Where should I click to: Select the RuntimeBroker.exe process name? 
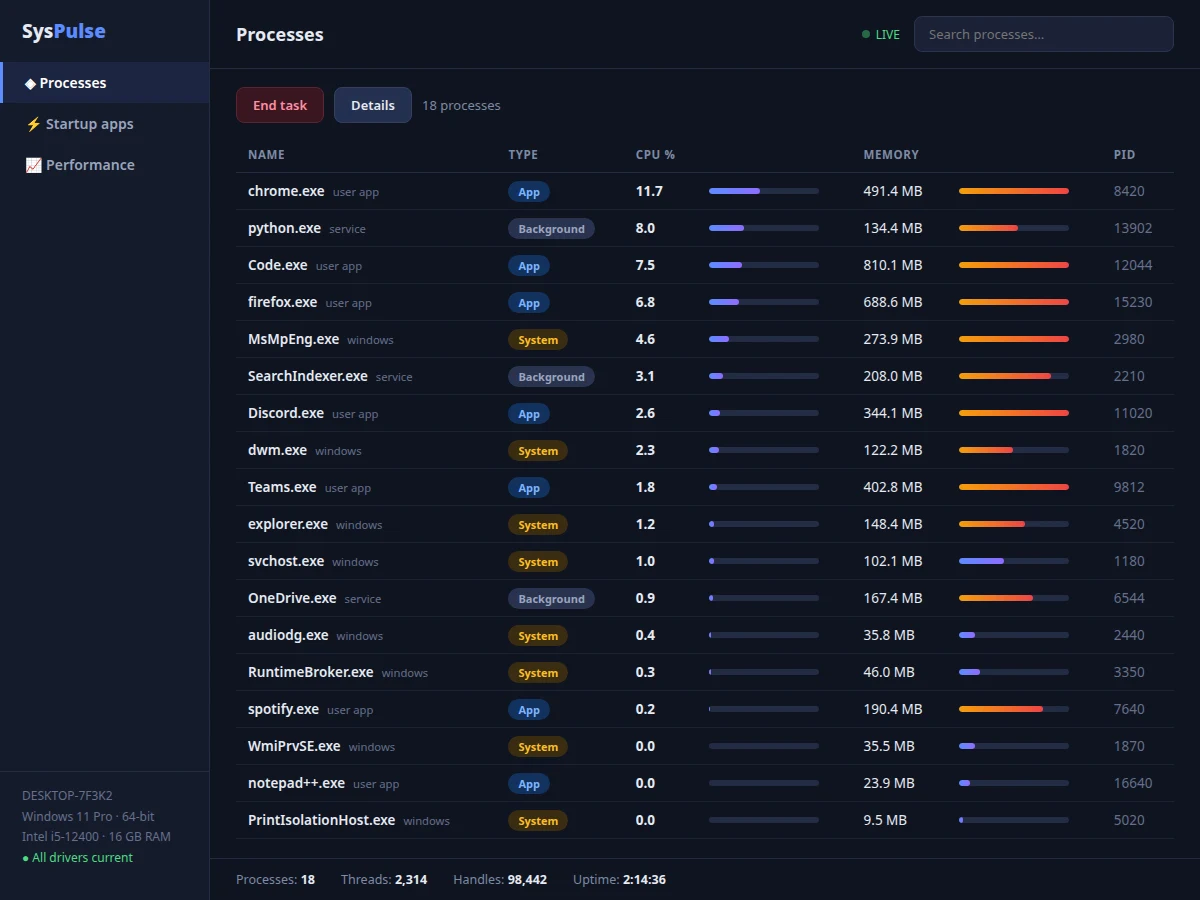(x=311, y=672)
